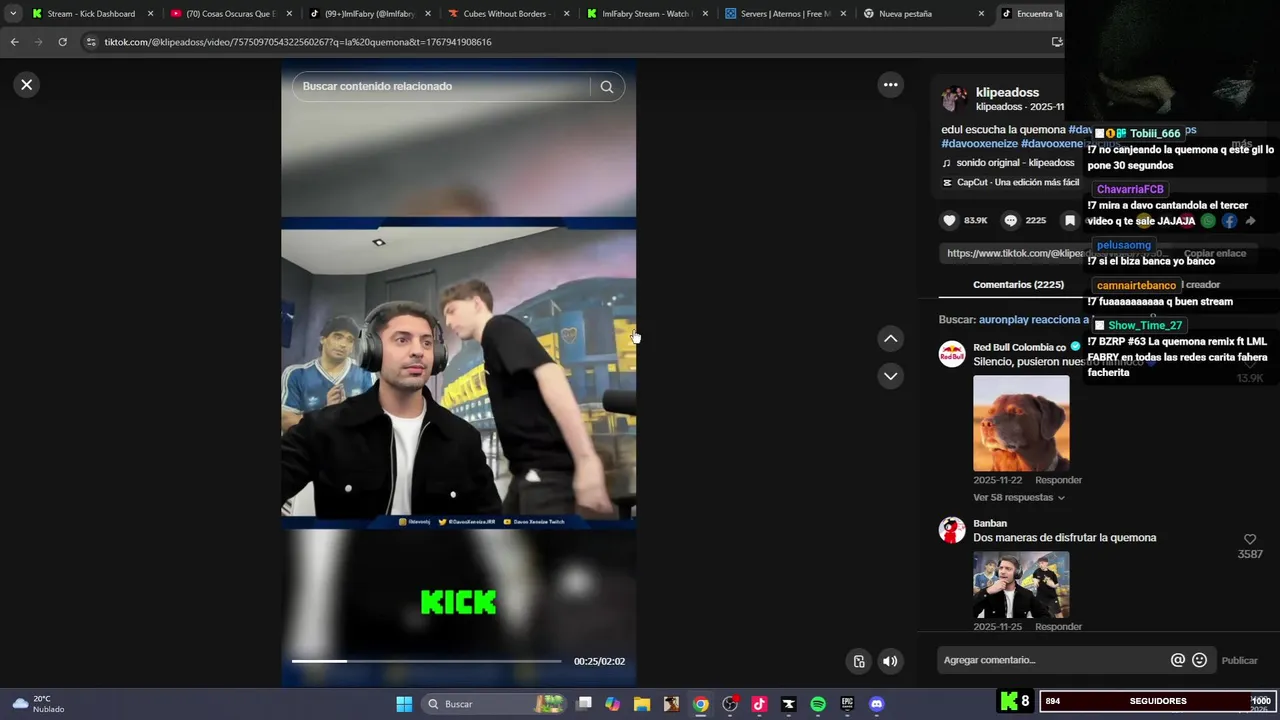This screenshot has height=720, width=1280.
Task: Switch to the 'Cubes Without Borders' tab
Action: coord(508,14)
